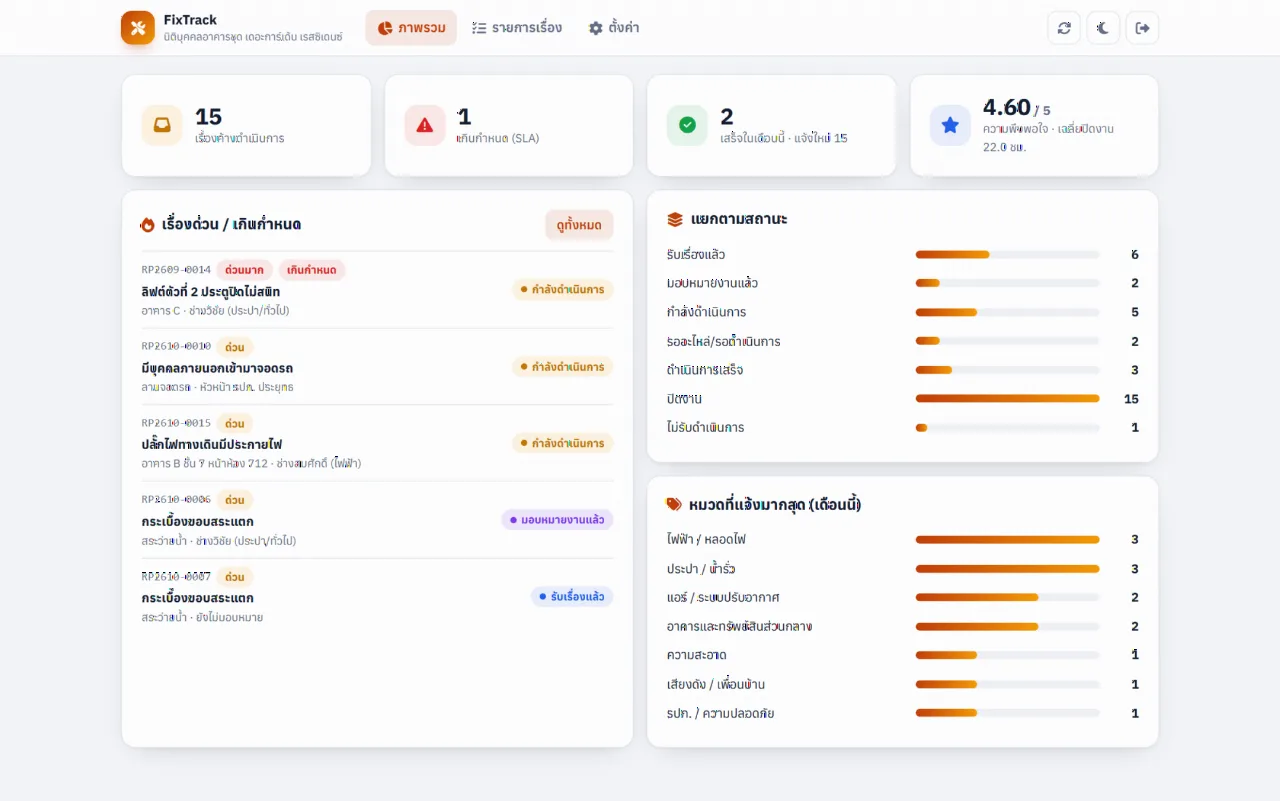The height and width of the screenshot is (801, 1280).
Task: Open ticket RP2610-0006 กระเบื้องขอบสระแตก
Action: pos(377,520)
